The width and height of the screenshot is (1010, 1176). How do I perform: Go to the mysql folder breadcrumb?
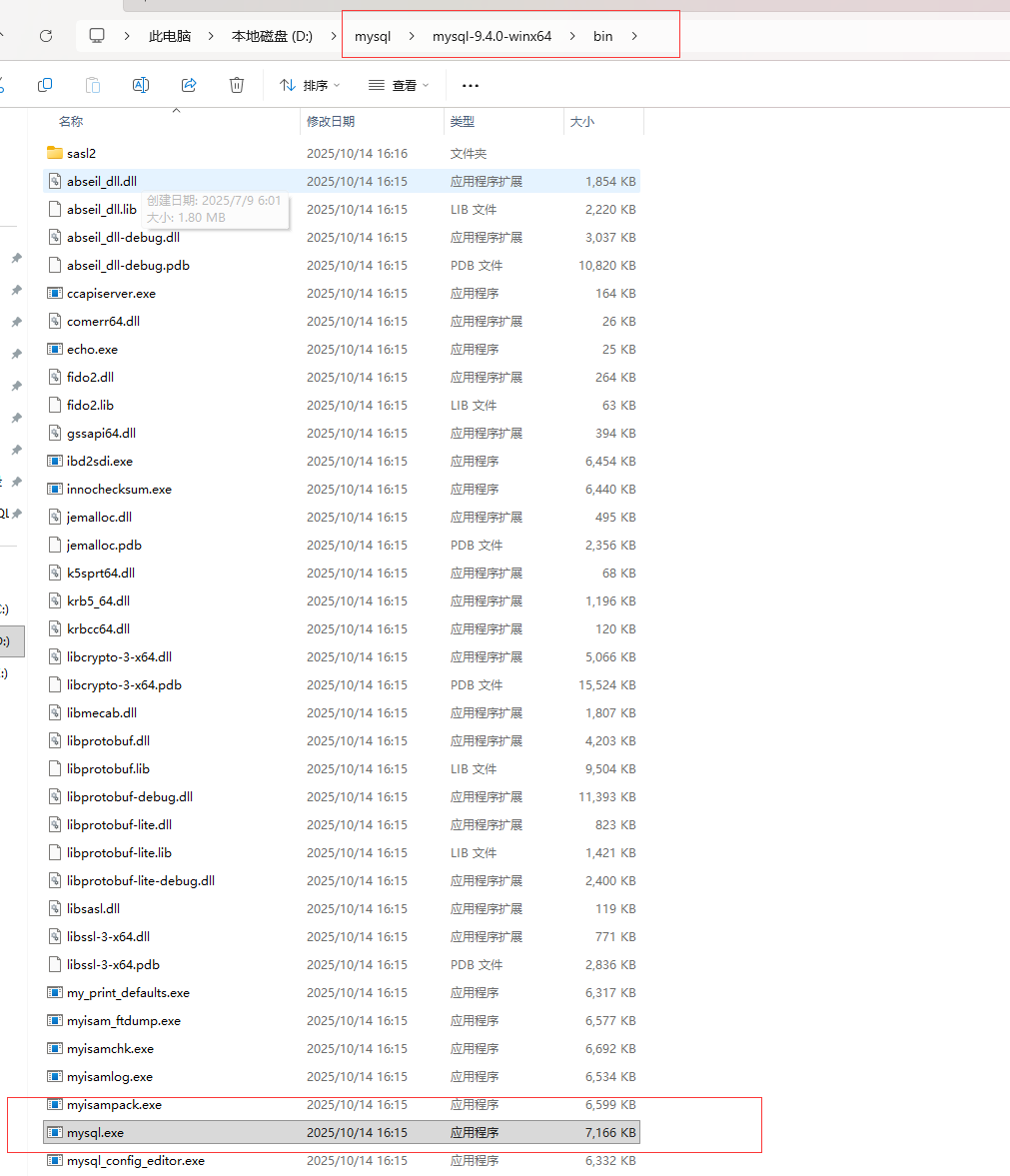tap(373, 36)
